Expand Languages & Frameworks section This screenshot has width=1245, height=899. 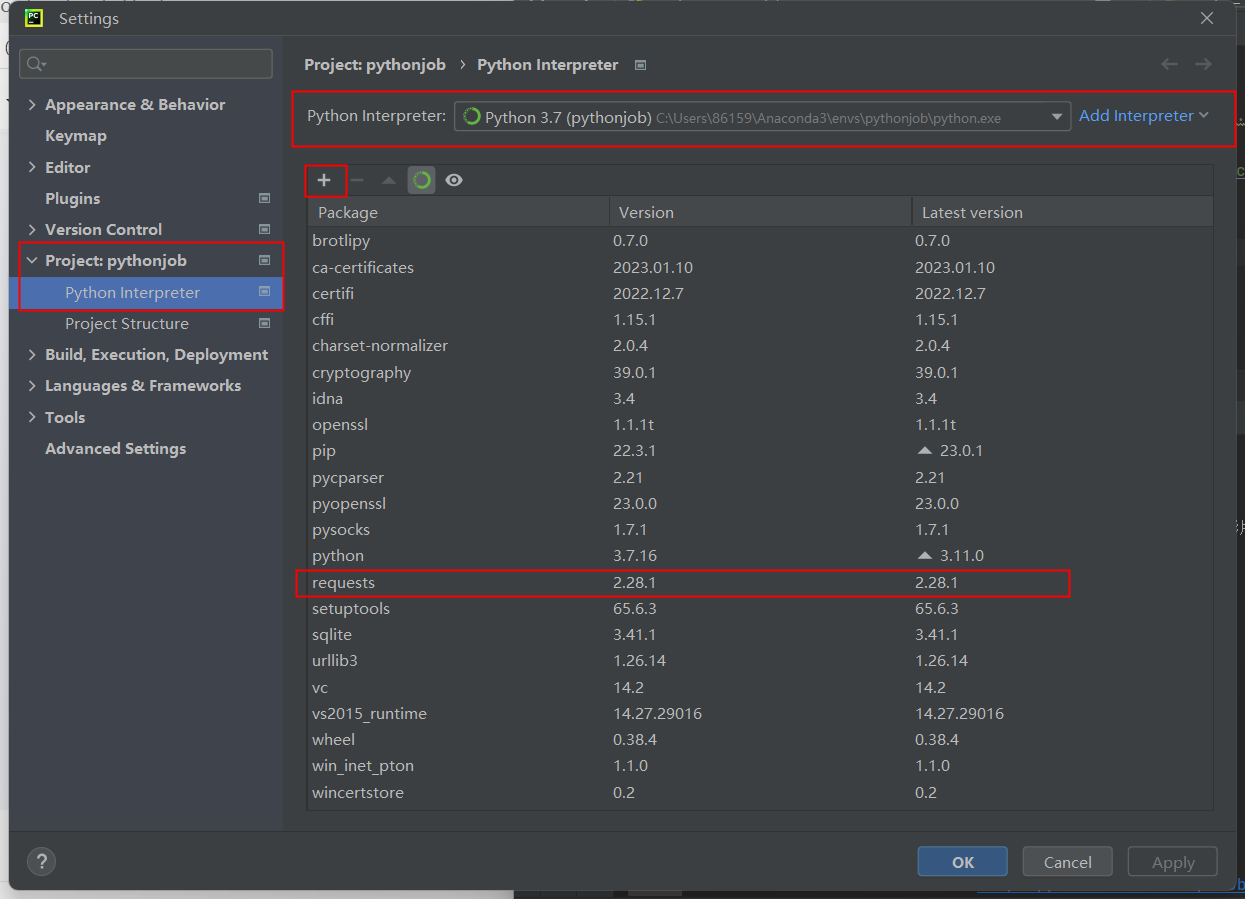[32, 386]
